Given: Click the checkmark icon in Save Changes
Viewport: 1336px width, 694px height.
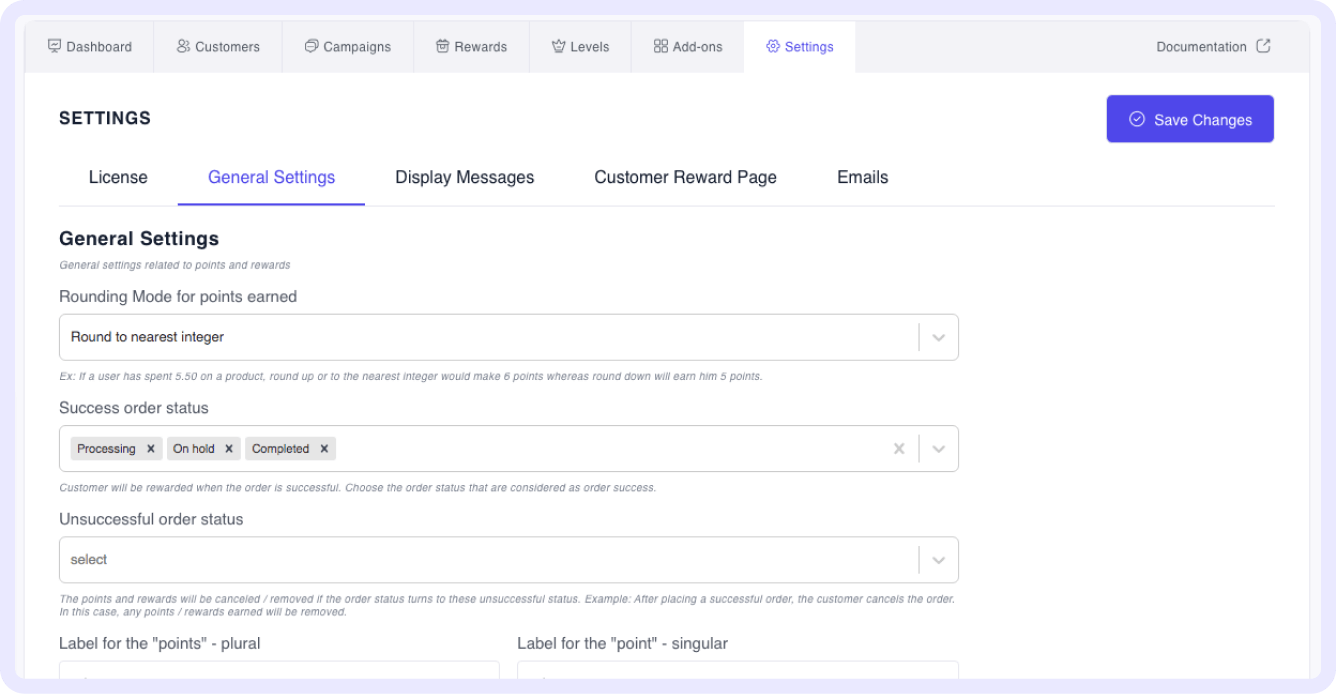Looking at the screenshot, I should click(1137, 119).
